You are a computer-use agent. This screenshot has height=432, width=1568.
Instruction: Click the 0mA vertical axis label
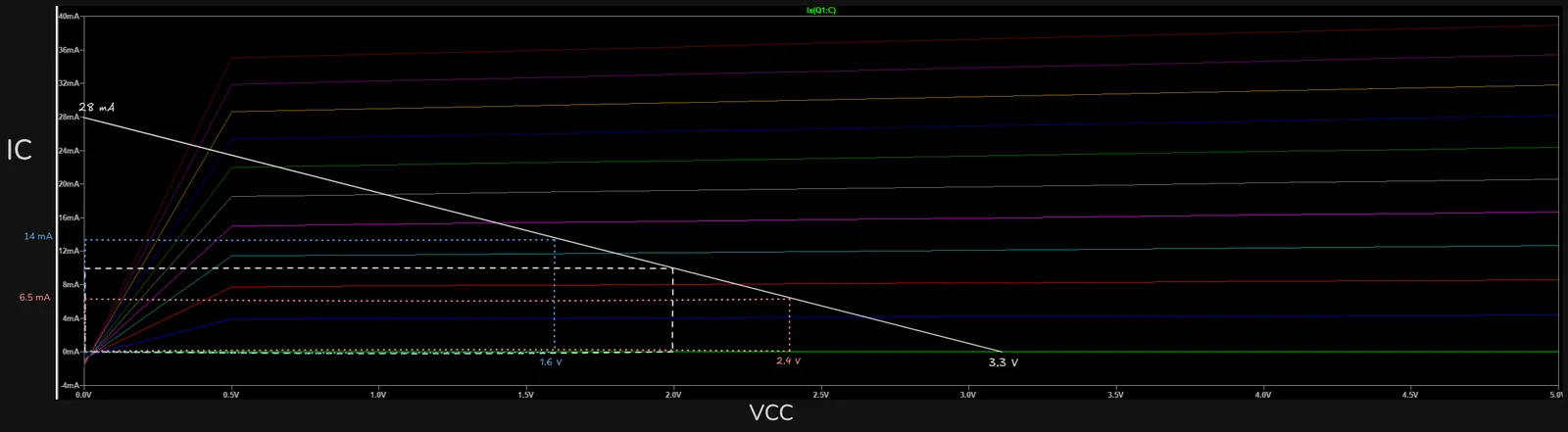(x=72, y=352)
